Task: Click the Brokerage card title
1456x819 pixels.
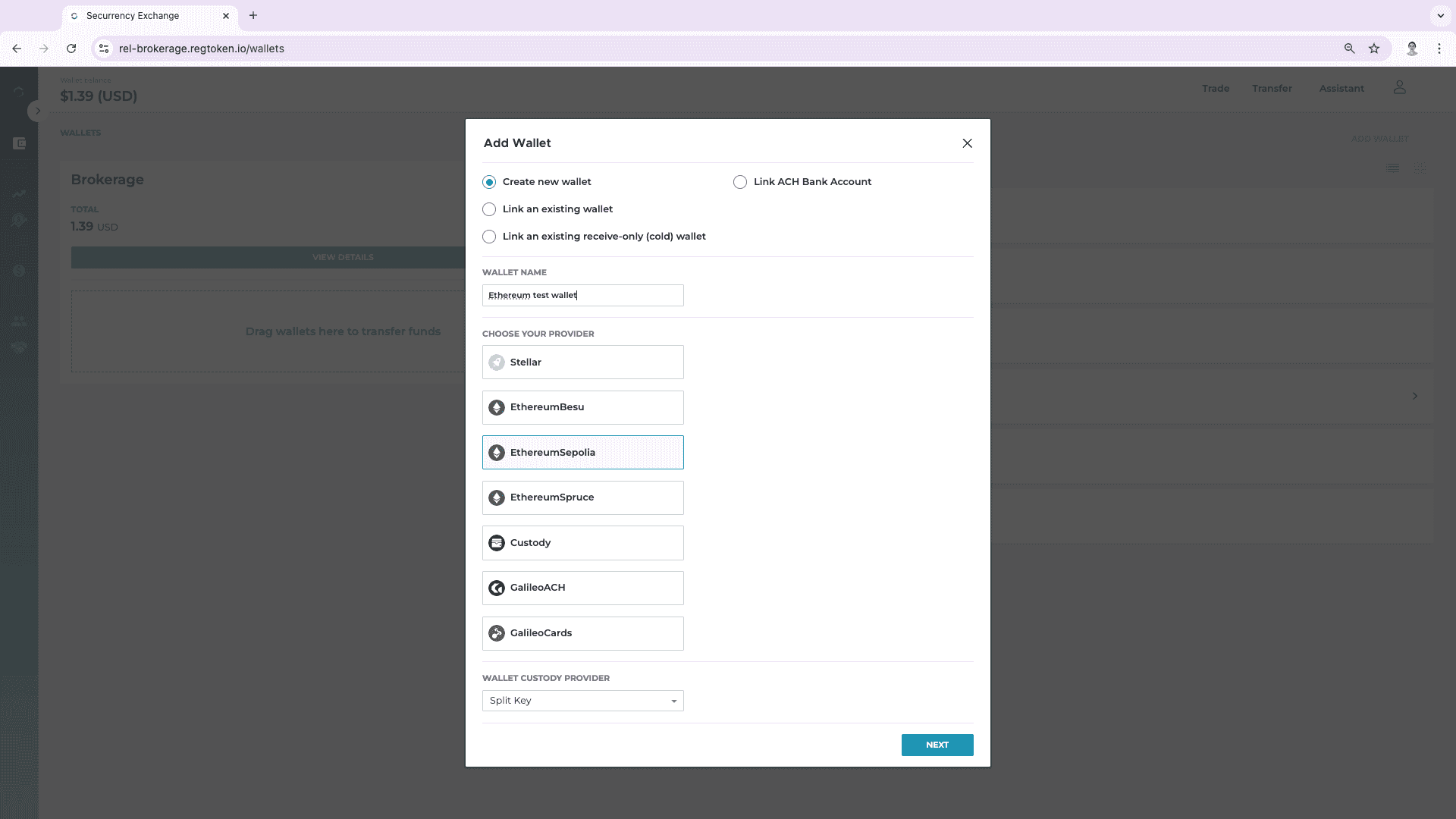Action: (x=107, y=180)
